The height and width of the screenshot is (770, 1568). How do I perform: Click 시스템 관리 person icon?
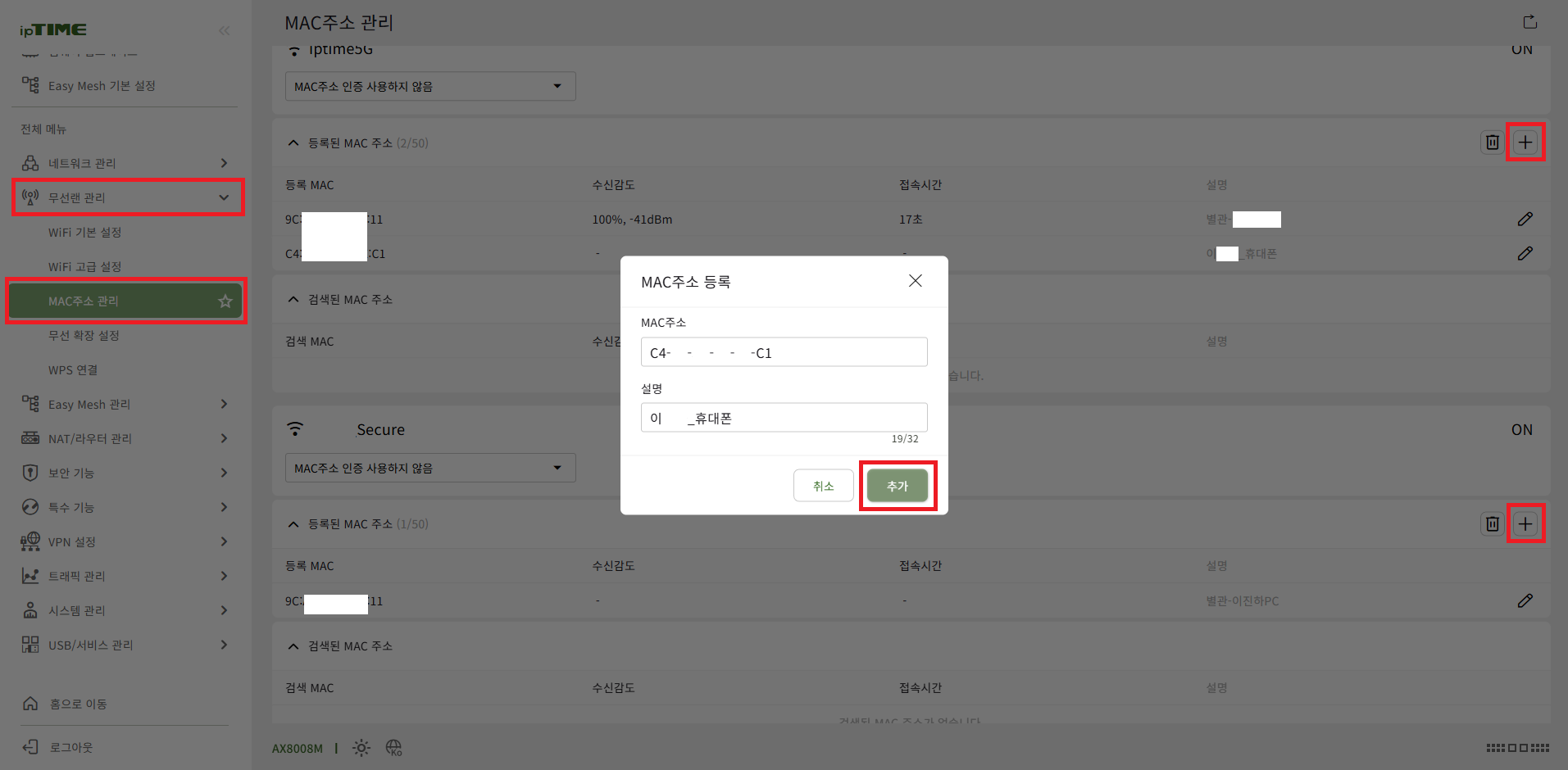point(30,610)
